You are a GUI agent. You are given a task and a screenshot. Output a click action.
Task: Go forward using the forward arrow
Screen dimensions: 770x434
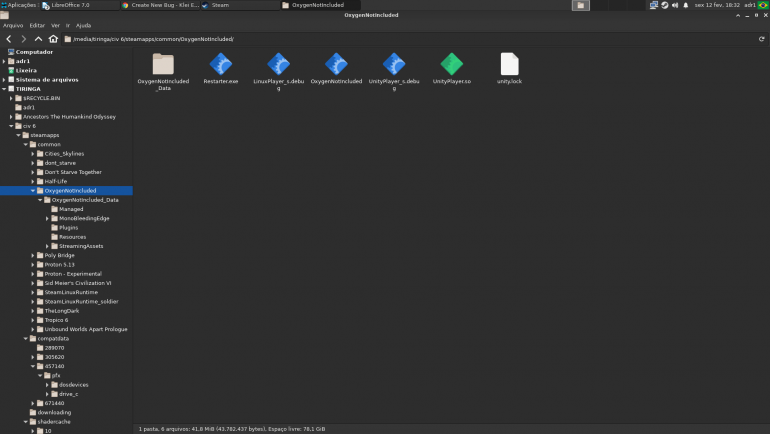23,39
